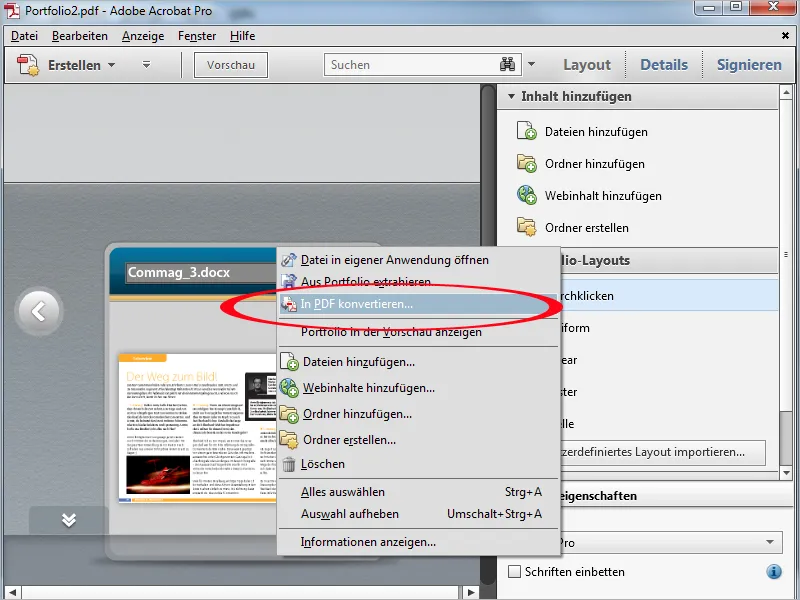The width and height of the screenshot is (800, 600).
Task: Open the Datei menu
Action: [x=24, y=36]
